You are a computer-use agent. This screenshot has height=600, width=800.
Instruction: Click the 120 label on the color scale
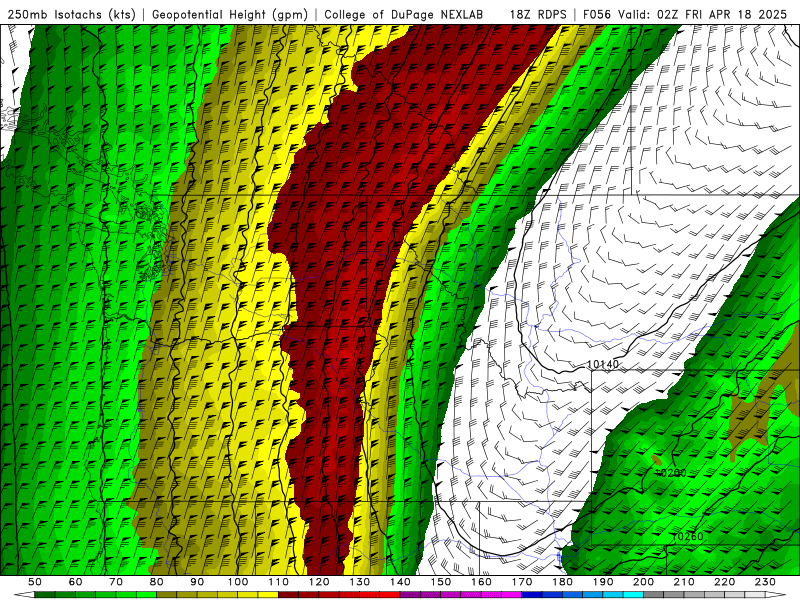click(x=319, y=582)
